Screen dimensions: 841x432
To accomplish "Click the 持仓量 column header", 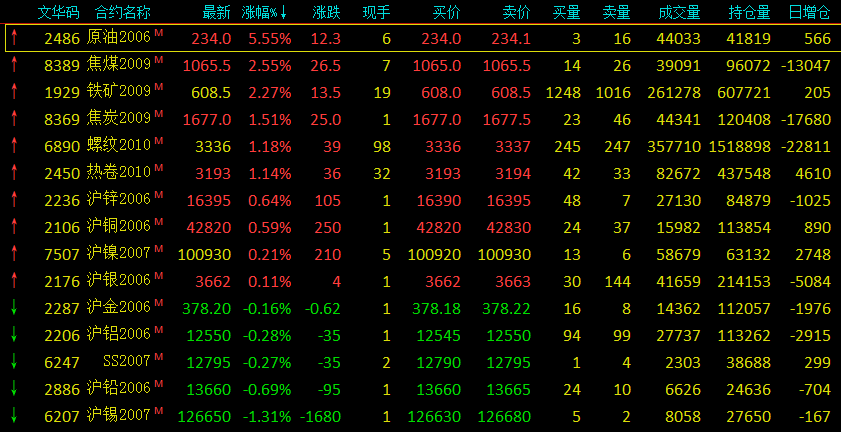I will coord(749,12).
